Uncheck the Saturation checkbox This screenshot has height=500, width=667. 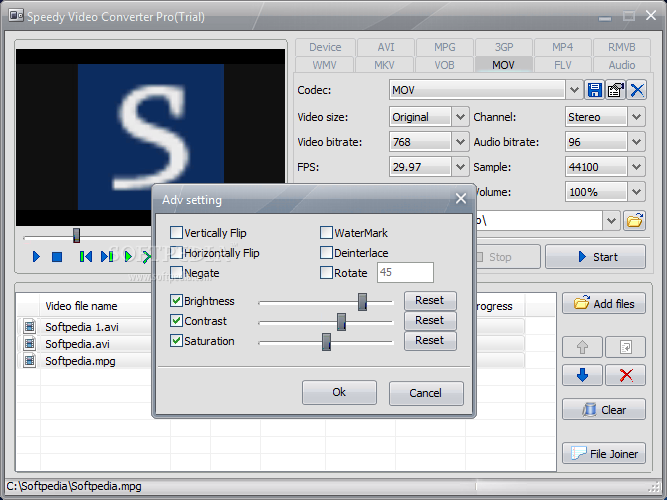176,340
